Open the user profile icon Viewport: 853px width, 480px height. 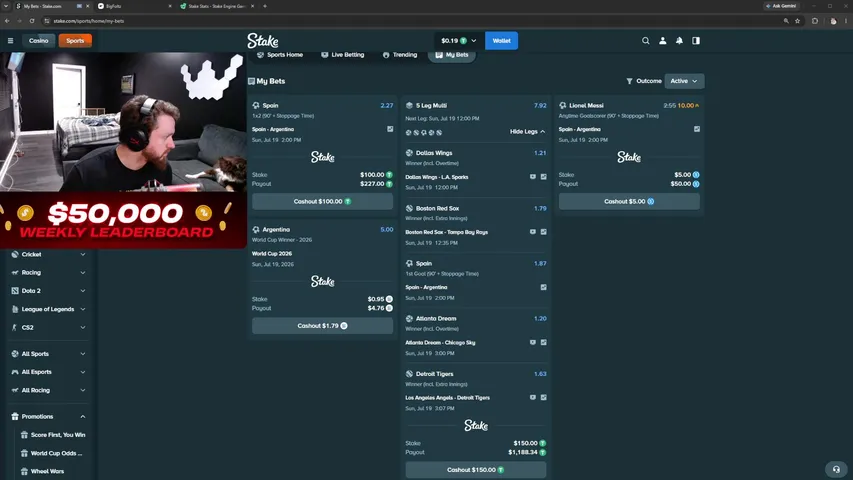663,41
